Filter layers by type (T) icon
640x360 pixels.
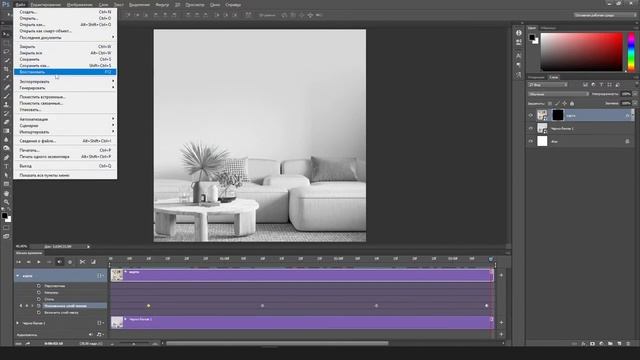click(x=601, y=85)
